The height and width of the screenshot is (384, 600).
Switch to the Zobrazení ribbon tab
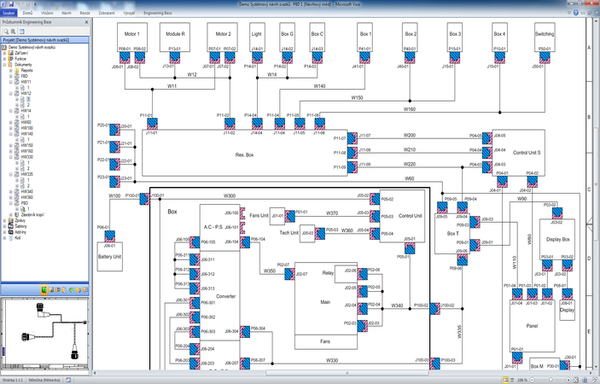pyautogui.click(x=106, y=13)
